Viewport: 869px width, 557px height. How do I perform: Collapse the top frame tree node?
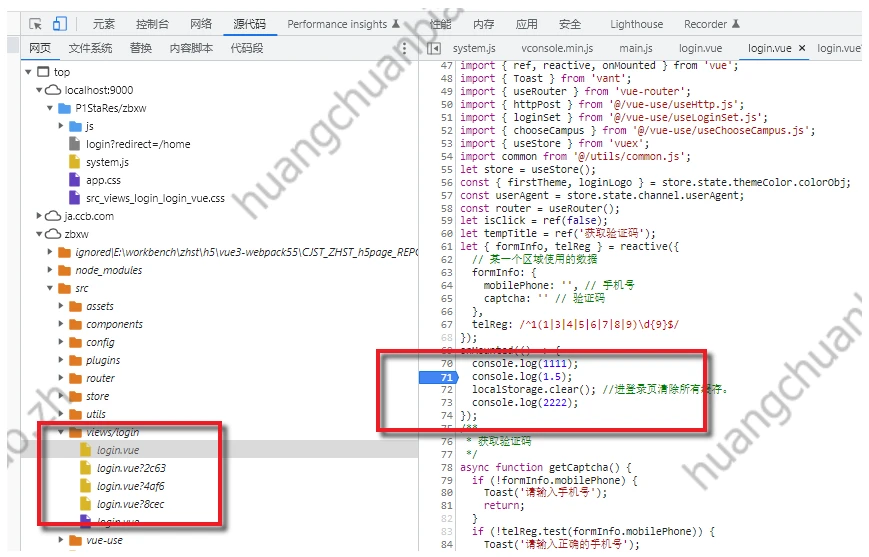(28, 72)
